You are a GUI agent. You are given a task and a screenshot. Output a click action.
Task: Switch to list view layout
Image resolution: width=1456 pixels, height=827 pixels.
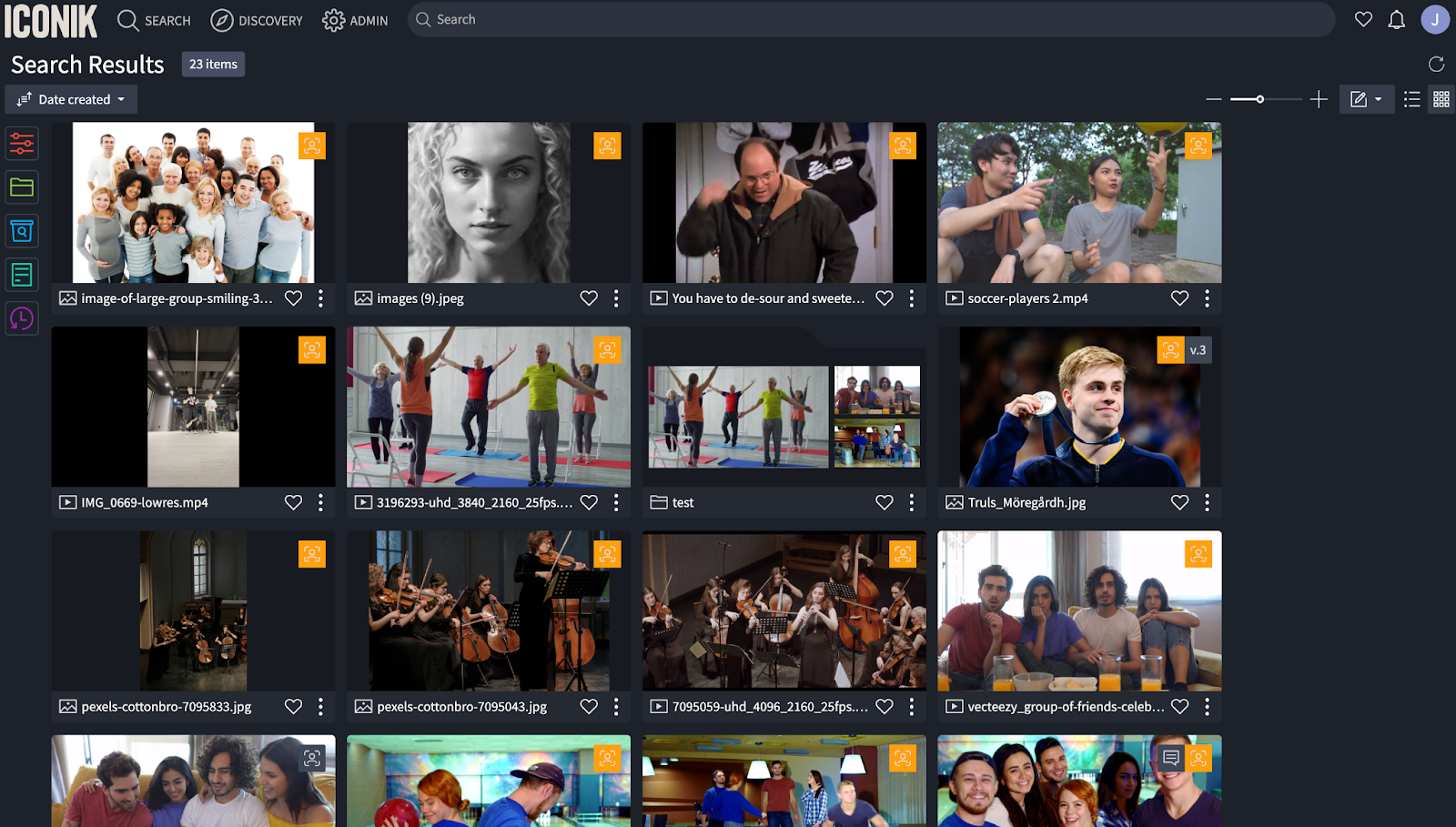pyautogui.click(x=1411, y=99)
